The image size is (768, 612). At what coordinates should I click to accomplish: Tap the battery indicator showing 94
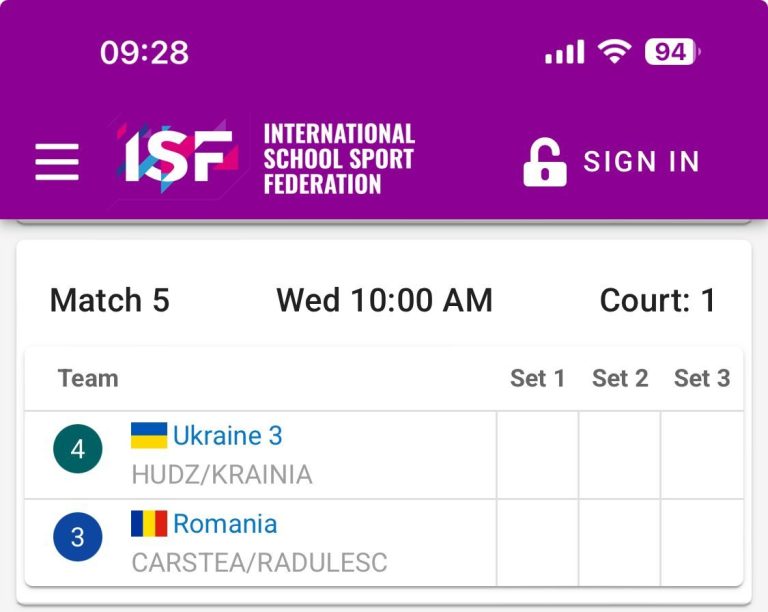click(x=672, y=51)
